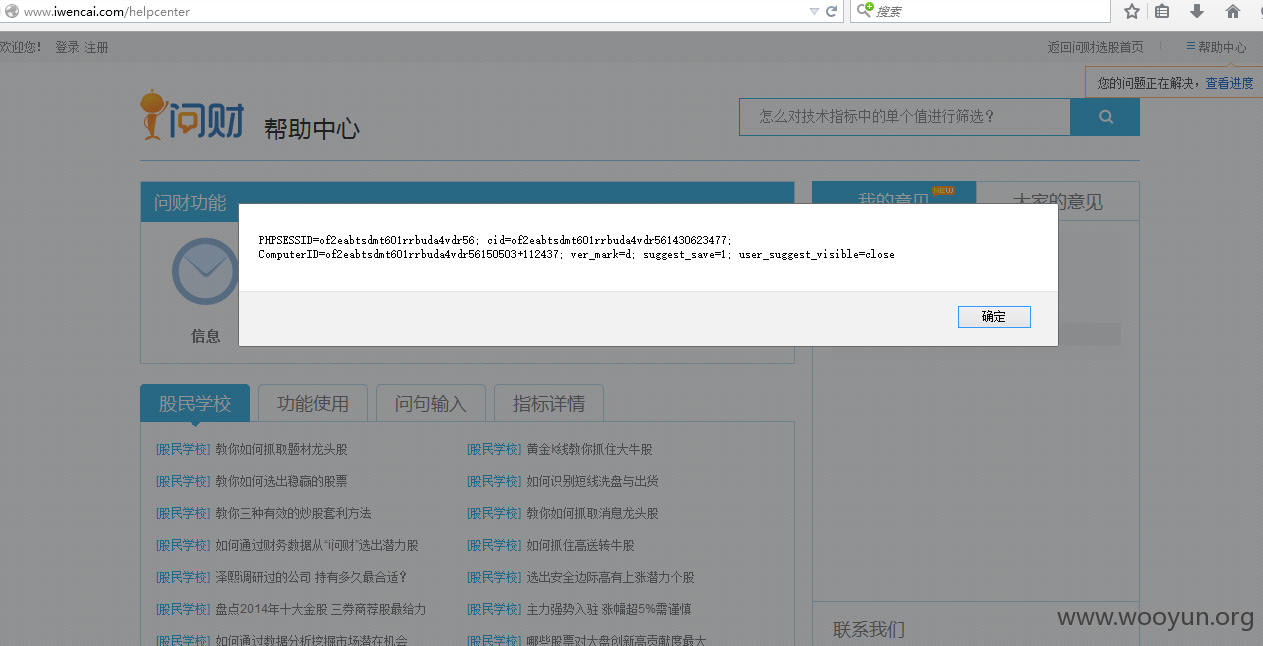Select the 股民学校 tab

[x=195, y=404]
